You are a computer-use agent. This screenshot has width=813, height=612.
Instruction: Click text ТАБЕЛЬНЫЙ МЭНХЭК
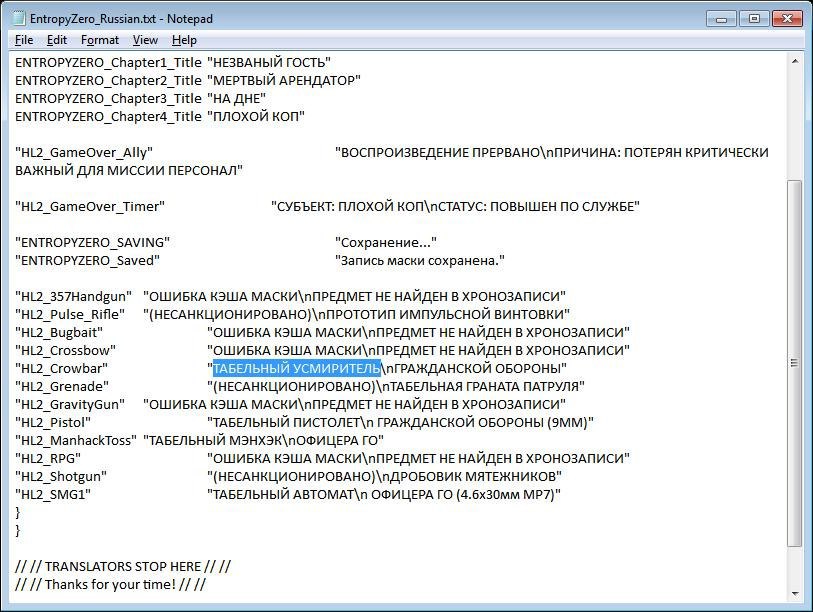[x=215, y=440]
